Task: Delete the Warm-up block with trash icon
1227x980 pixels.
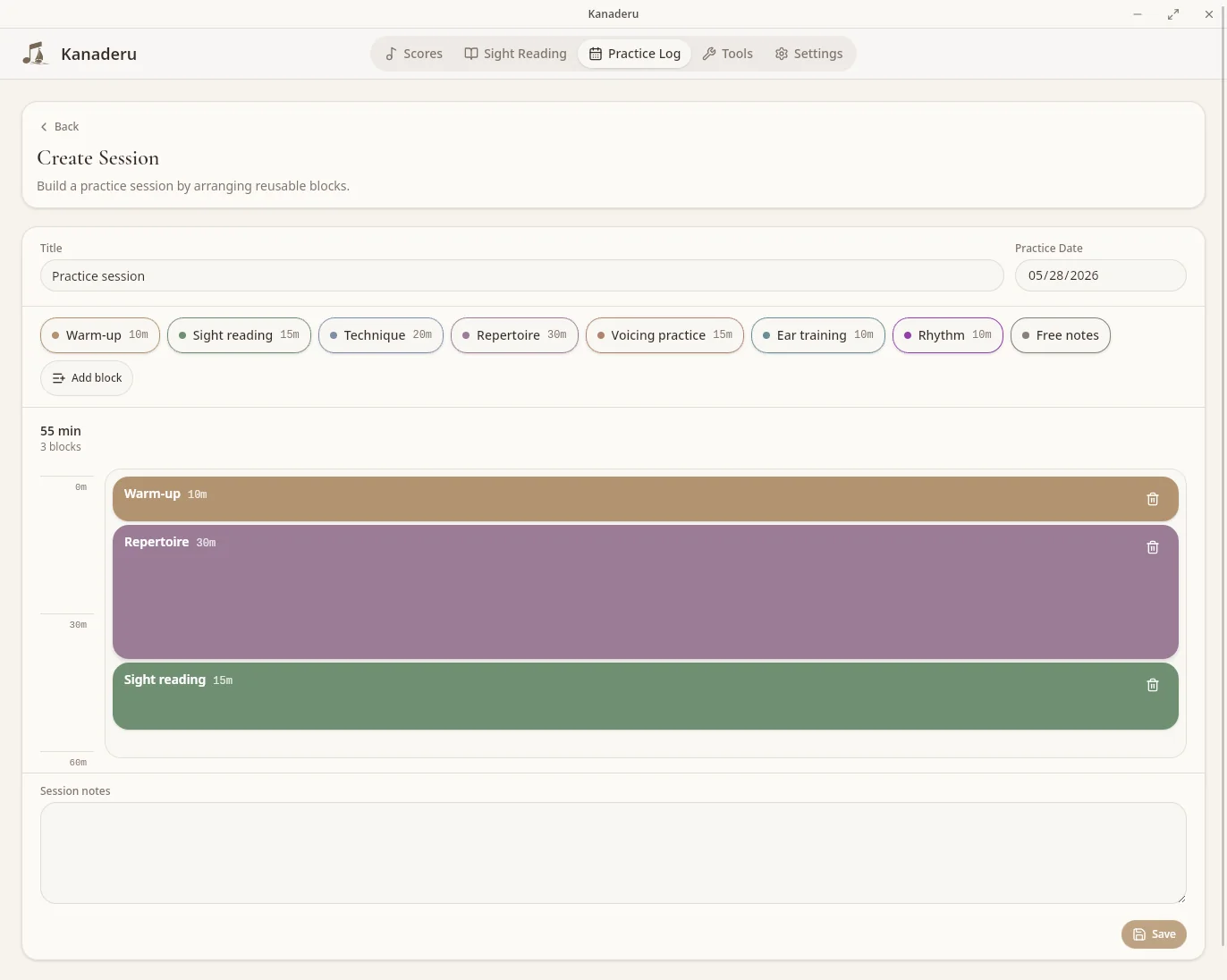Action: 1153,499
